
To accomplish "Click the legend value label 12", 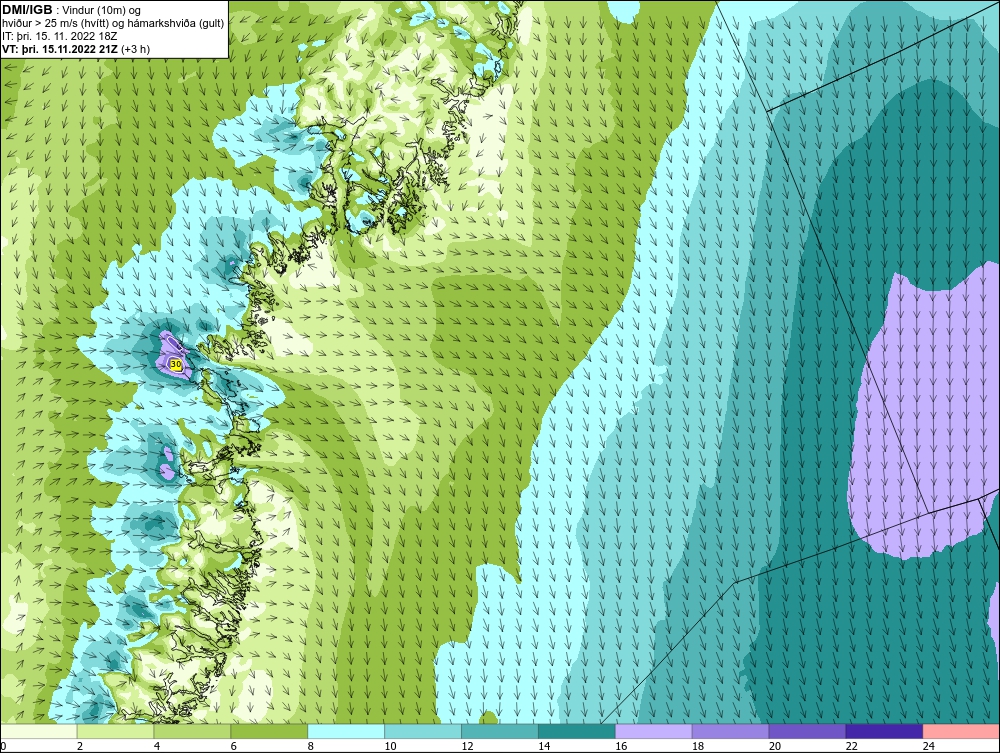I will pos(467,746).
